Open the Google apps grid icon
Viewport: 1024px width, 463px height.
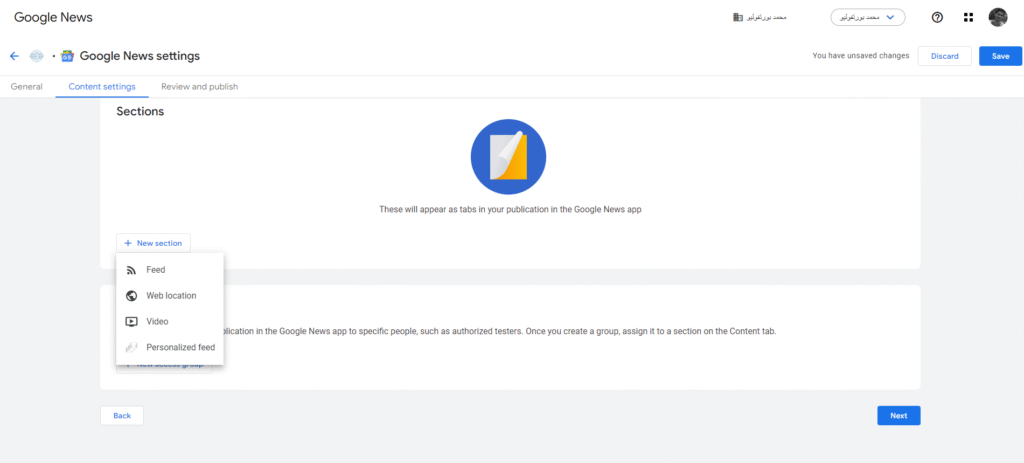click(x=968, y=18)
